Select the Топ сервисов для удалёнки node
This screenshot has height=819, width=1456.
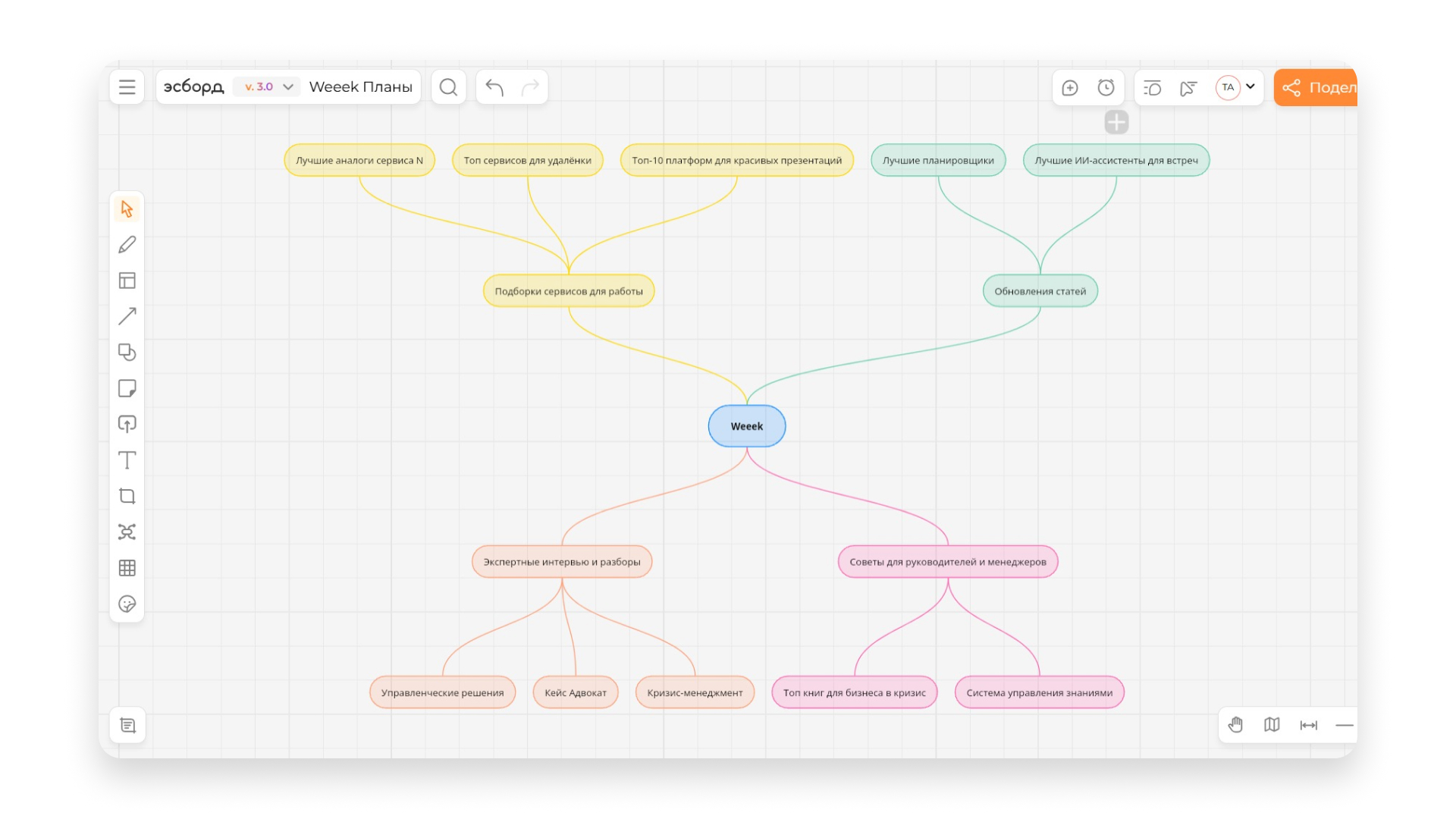[x=528, y=160]
